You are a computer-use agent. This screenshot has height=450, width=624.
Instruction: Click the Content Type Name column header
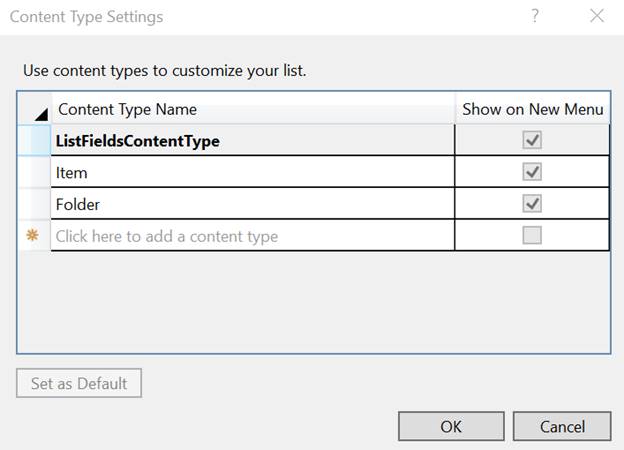252,109
